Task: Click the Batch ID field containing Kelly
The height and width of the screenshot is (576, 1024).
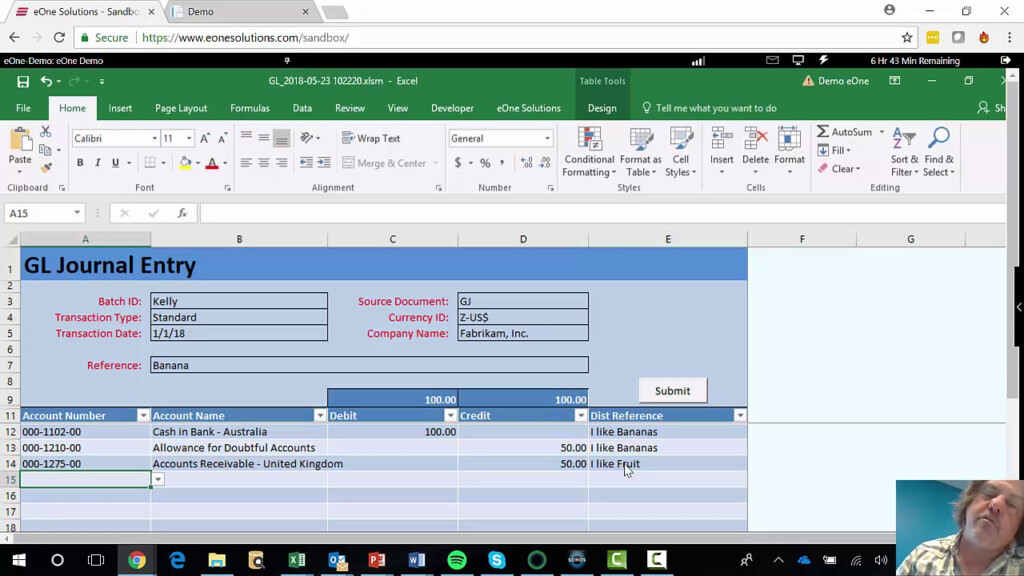Action: (x=239, y=301)
